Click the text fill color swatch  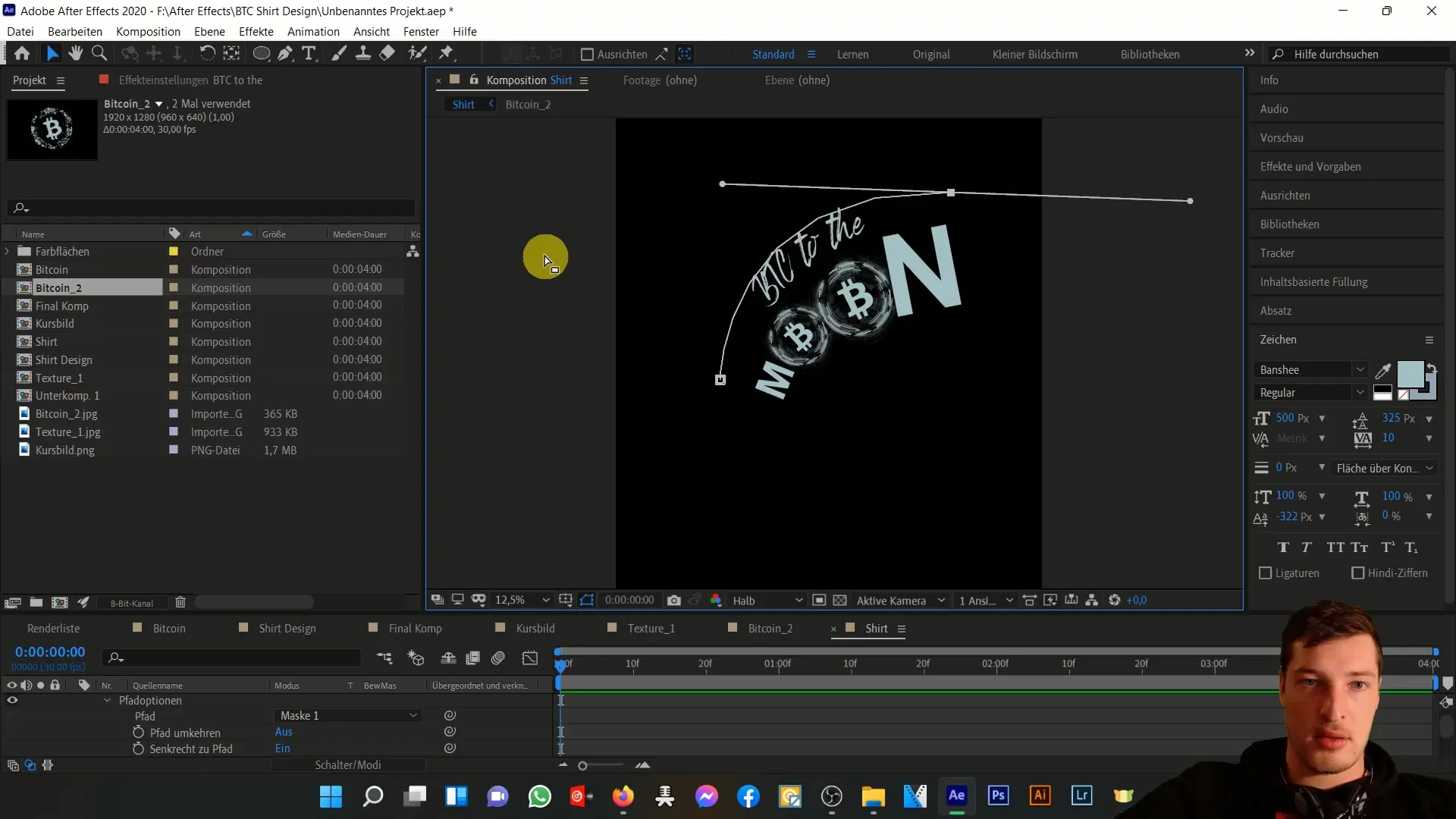1410,375
